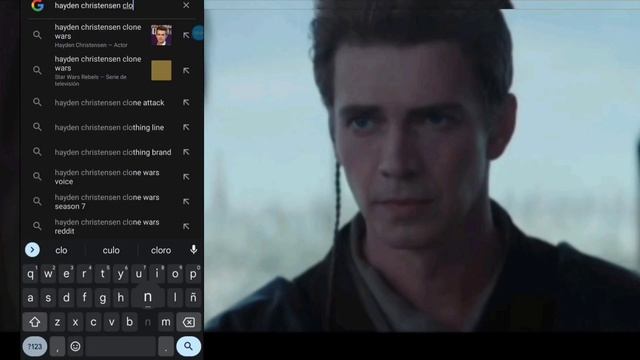Image resolution: width=640 pixels, height=360 pixels.
Task: Tap the 'w' key
Action: [x=48, y=274]
